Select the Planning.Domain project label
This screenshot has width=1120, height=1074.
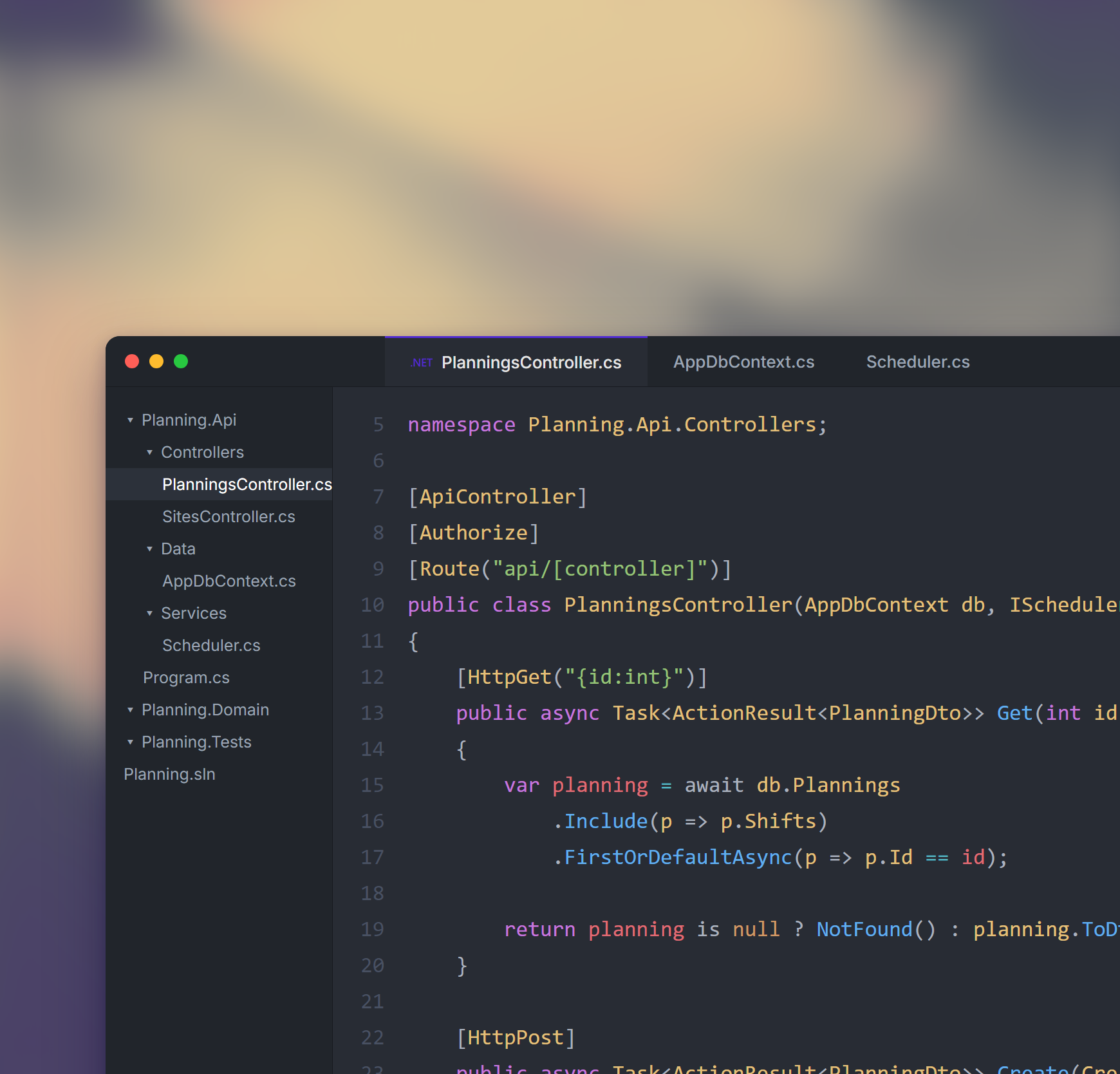[205, 710]
